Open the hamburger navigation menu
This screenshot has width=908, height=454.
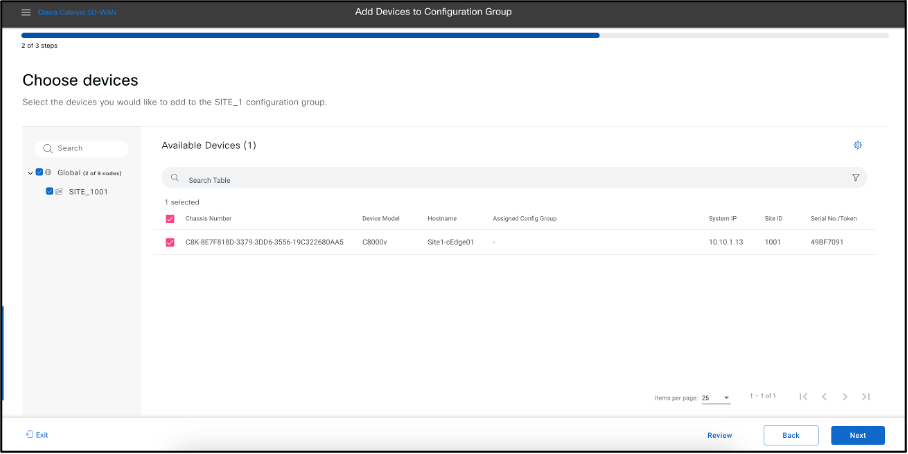pos(26,12)
